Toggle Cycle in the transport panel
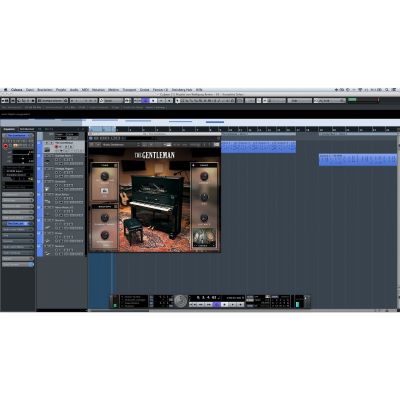This screenshot has height=400, width=400. (216, 304)
